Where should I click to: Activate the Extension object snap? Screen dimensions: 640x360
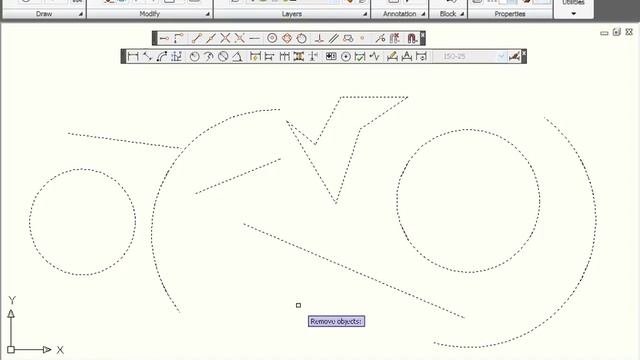[x=254, y=38]
